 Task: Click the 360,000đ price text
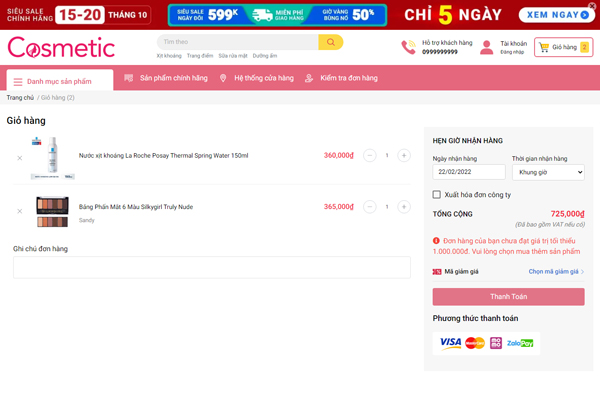[339, 155]
